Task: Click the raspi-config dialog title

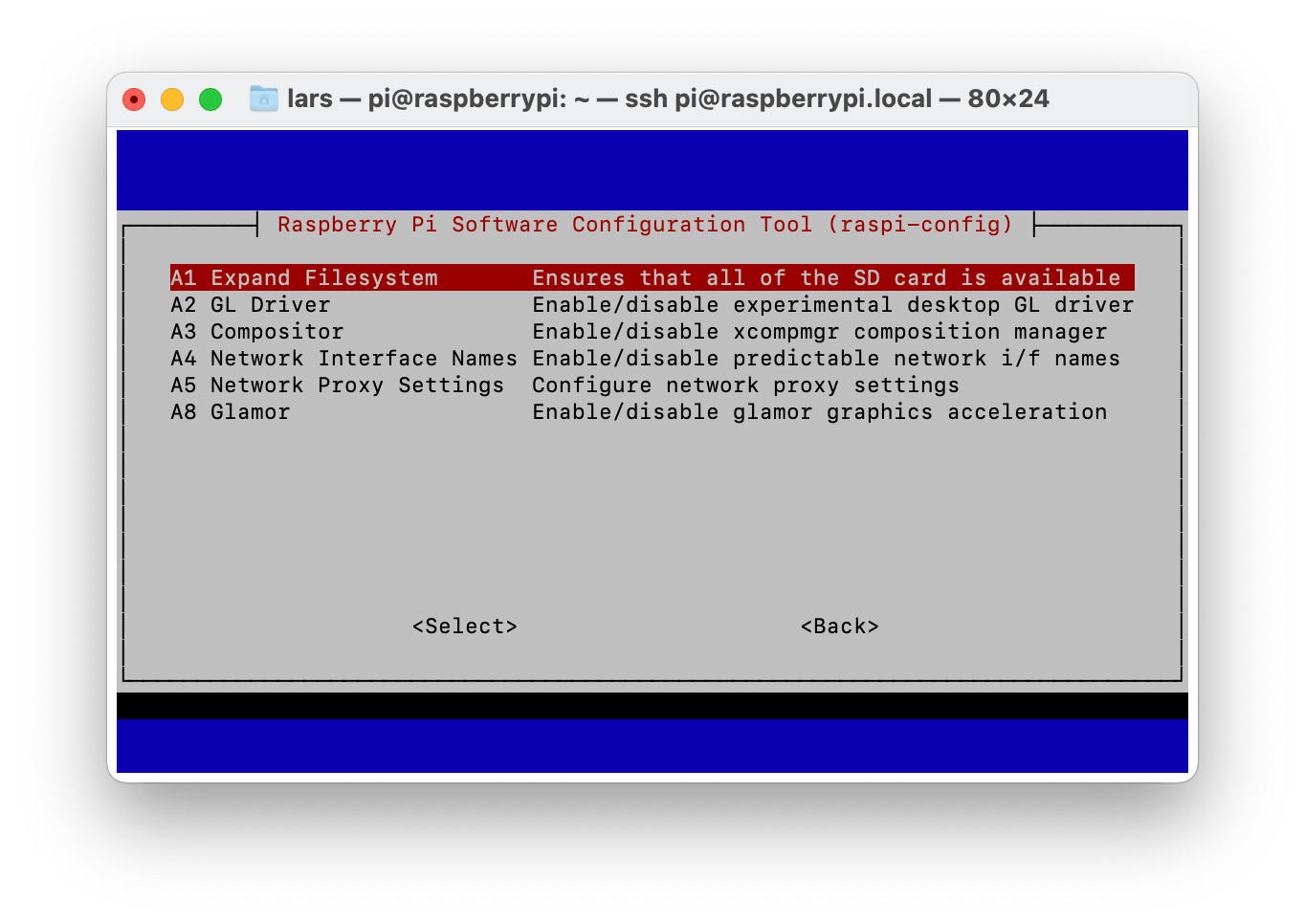Action: (x=645, y=224)
